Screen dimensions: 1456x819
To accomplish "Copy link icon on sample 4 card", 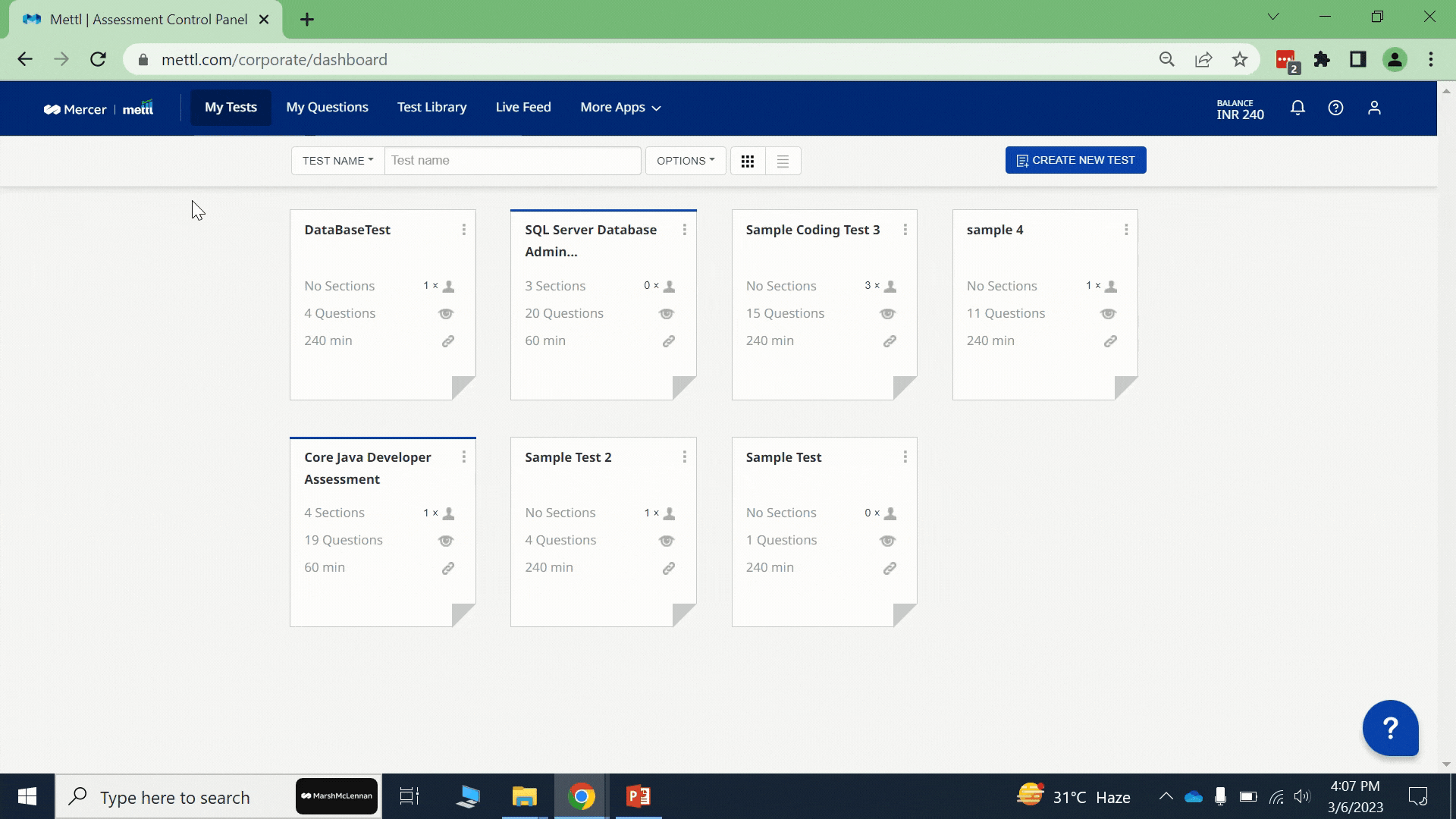I will [x=1110, y=341].
